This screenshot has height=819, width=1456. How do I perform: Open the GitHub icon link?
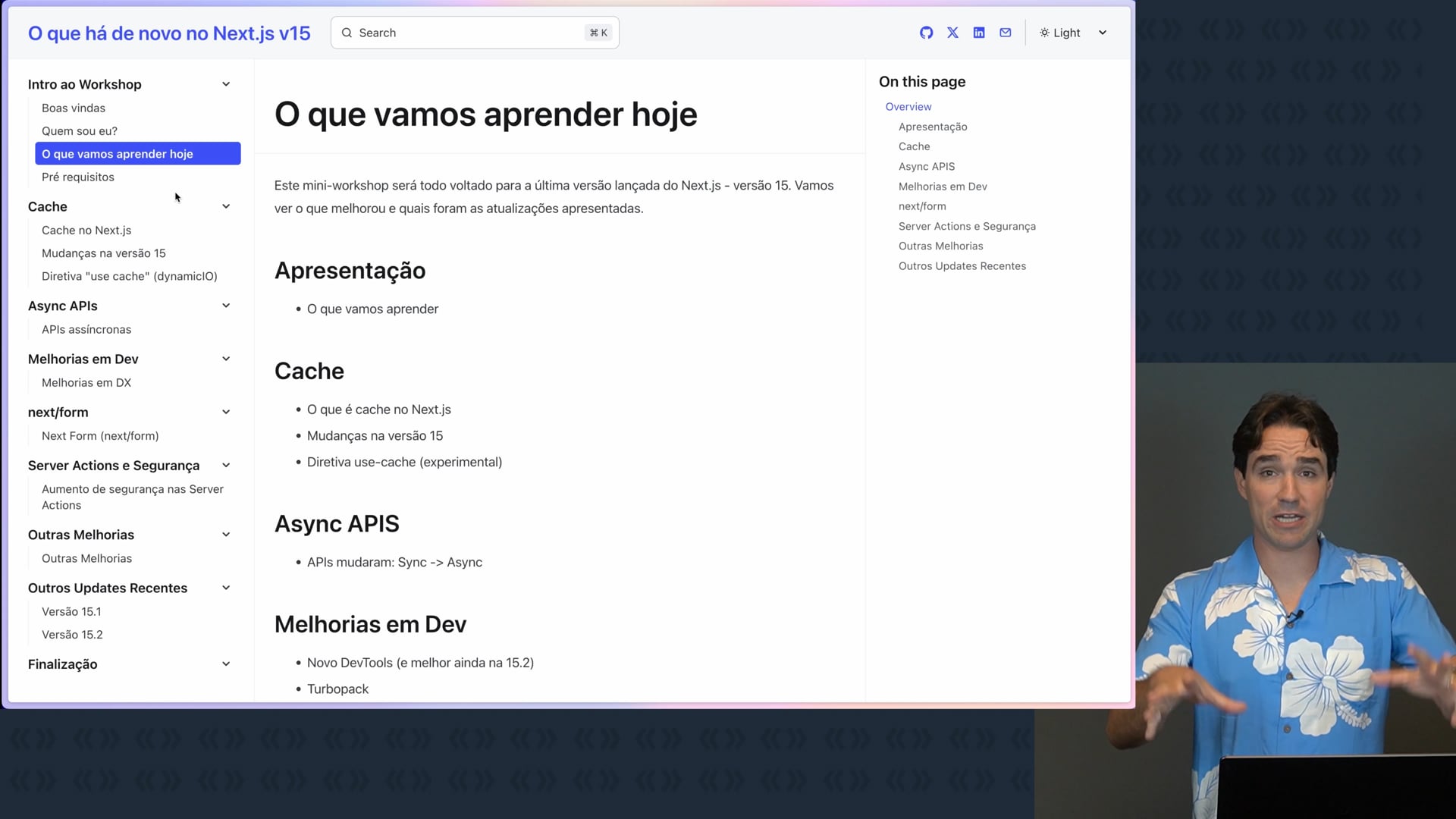(926, 33)
